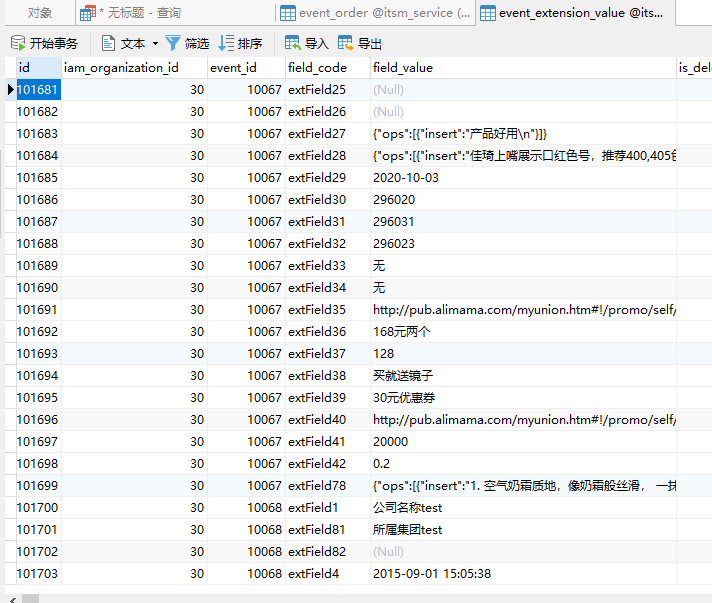The width and height of the screenshot is (712, 603).
Task: Select the 30元优惠券 cell
Action: (x=523, y=398)
